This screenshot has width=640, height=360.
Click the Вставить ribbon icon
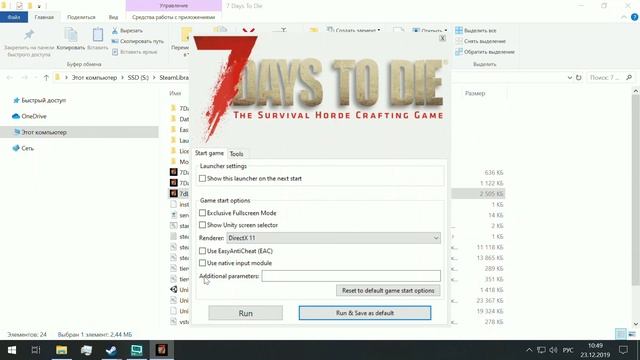[x=98, y=35]
